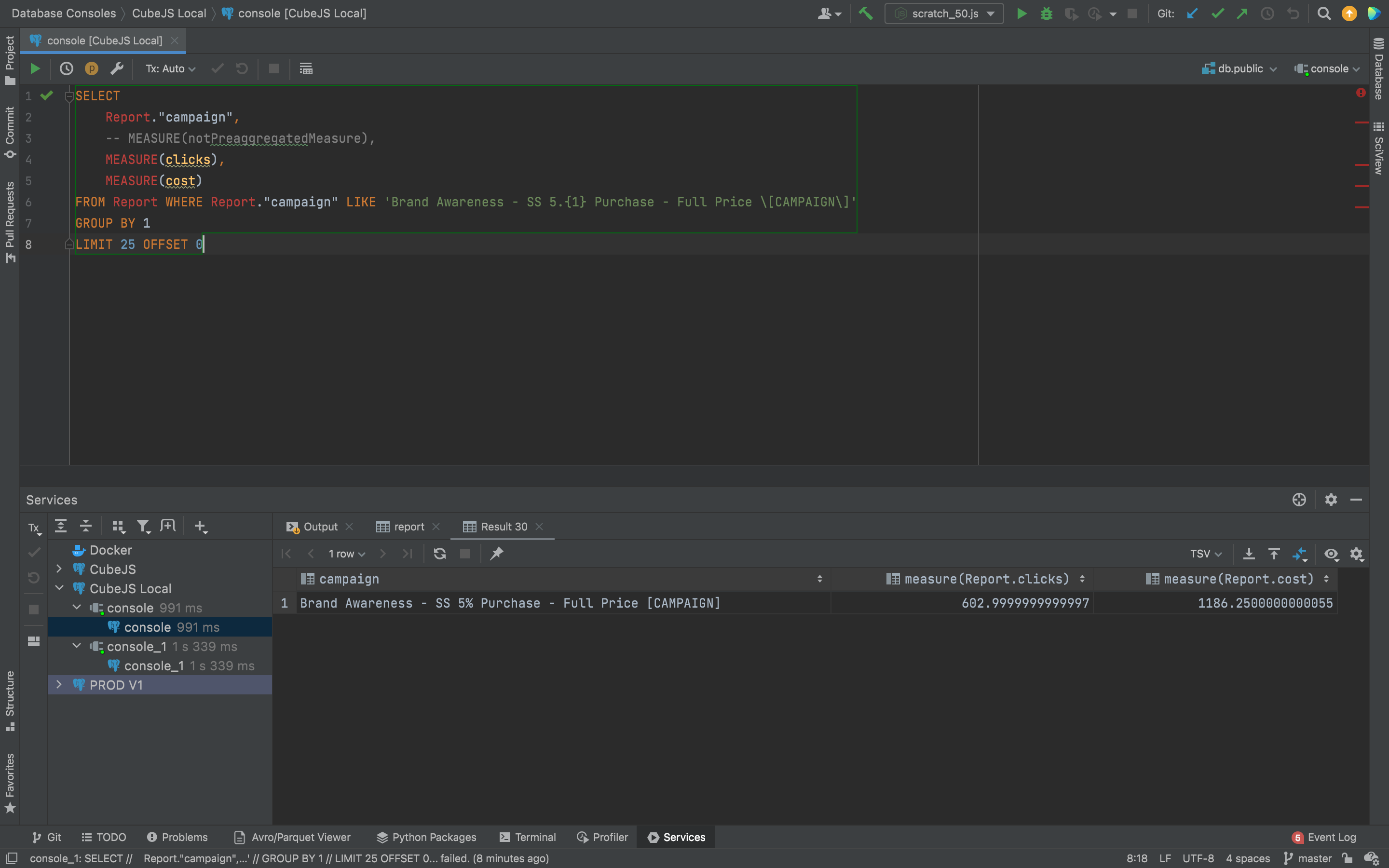Open the 1 row page size dropdown
The width and height of the screenshot is (1389, 868).
point(347,554)
